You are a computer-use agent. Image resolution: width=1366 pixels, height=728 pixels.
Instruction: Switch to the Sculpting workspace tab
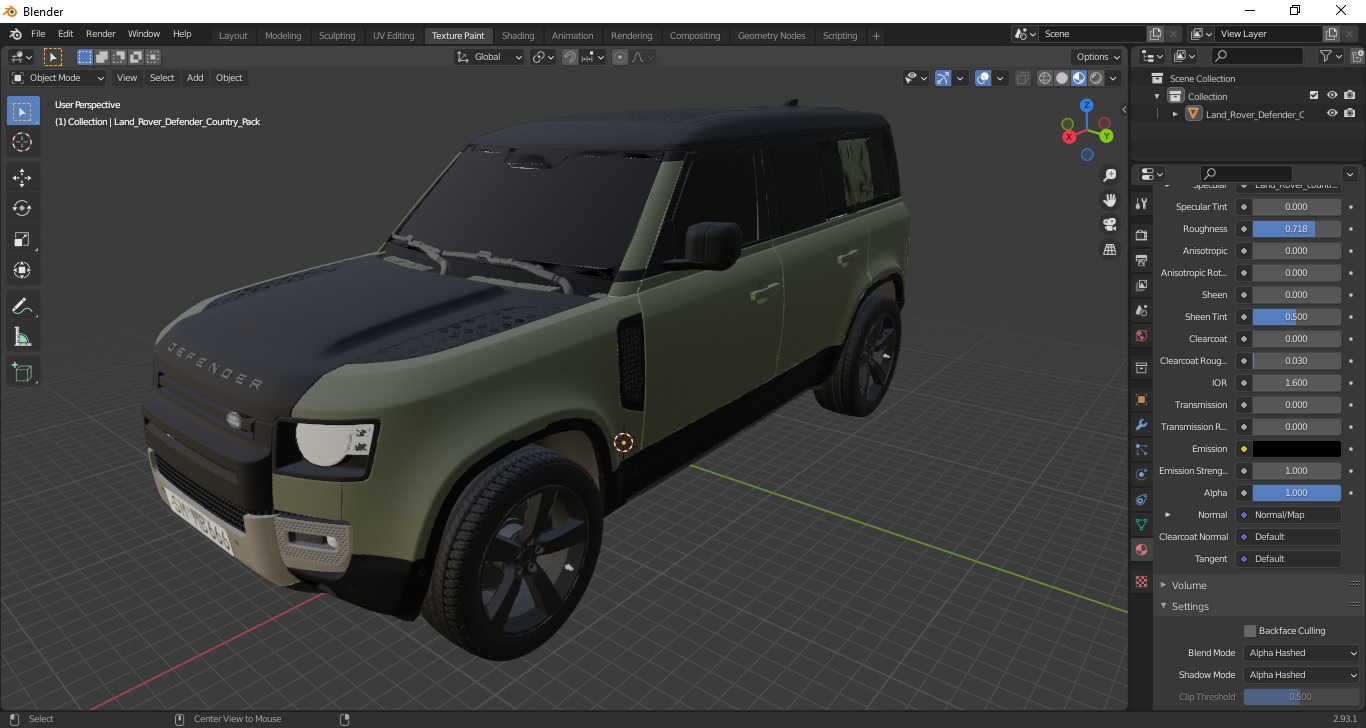[x=337, y=36]
